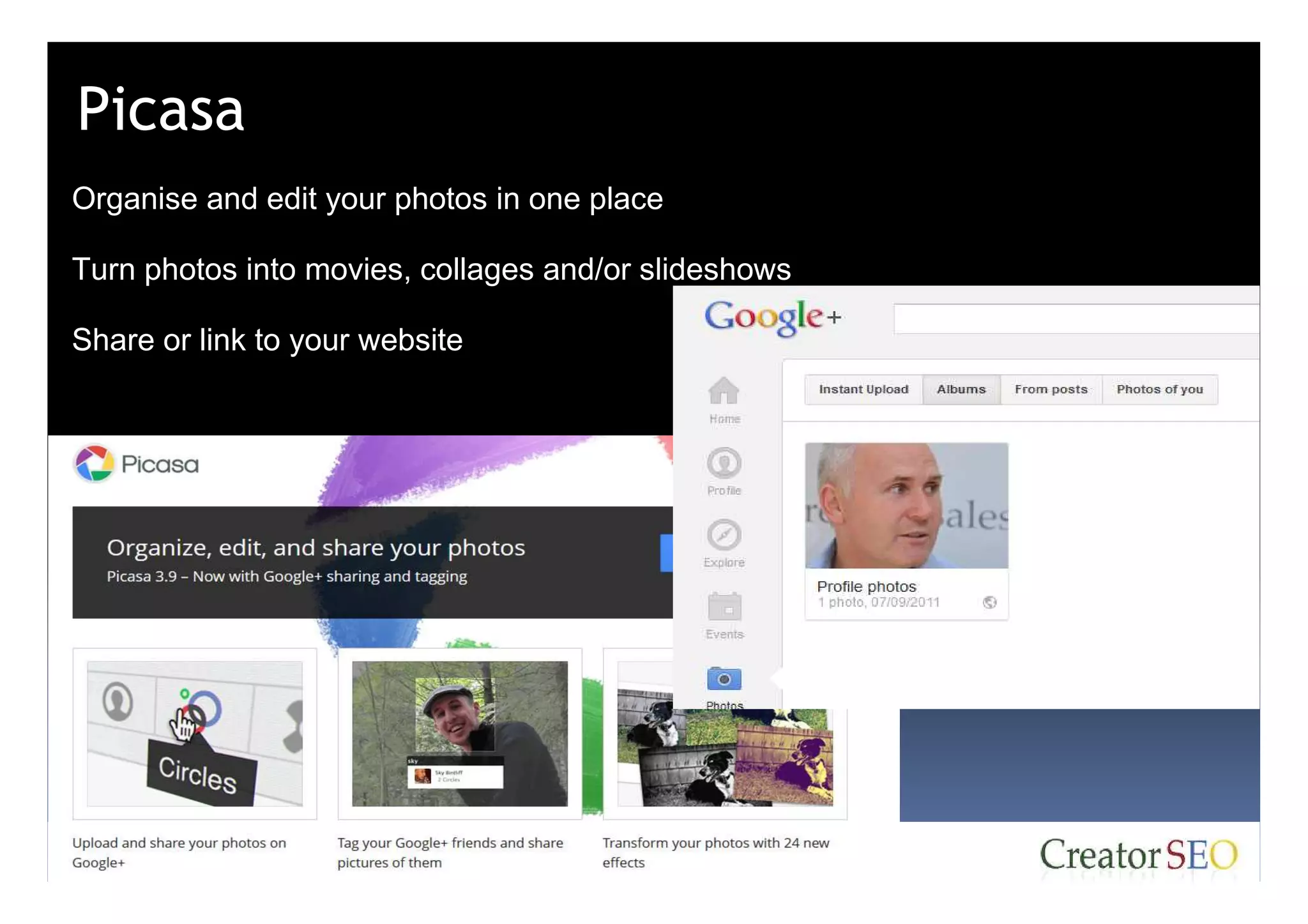Click 'Transform your photos with 24 new effects'
This screenshot has width=1308, height=924.
(716, 852)
